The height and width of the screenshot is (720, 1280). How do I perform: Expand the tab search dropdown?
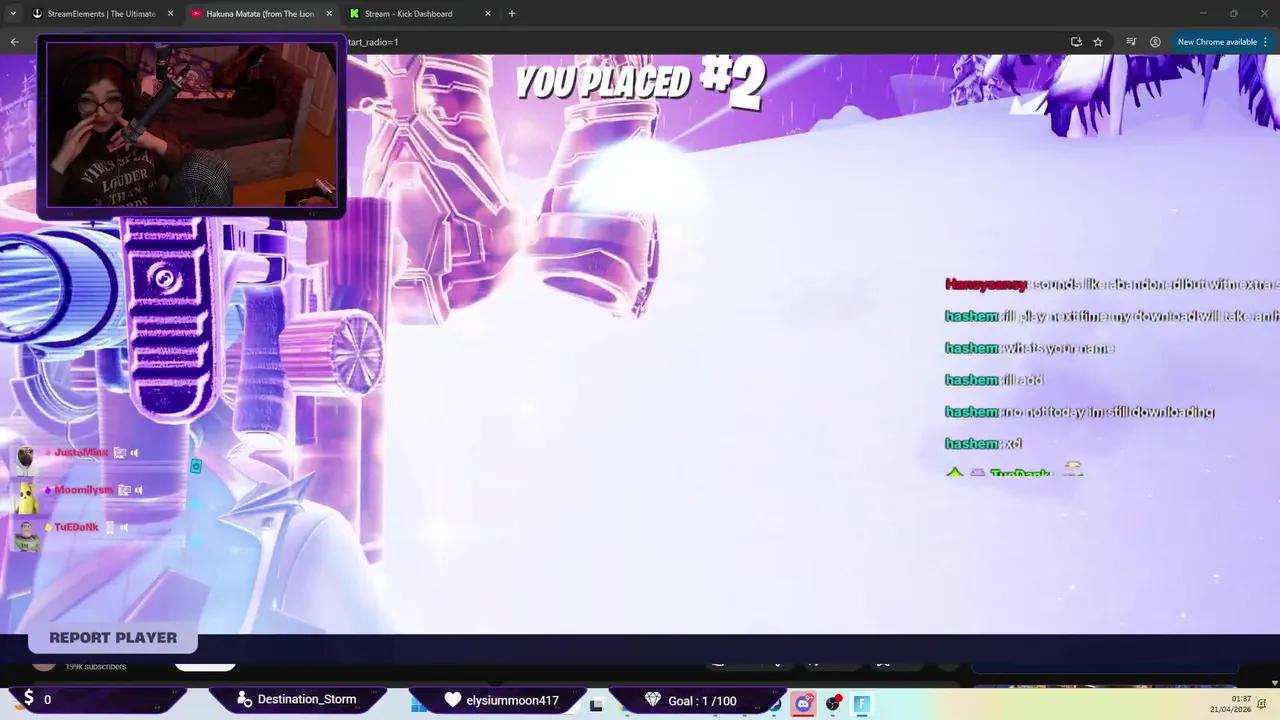12,14
